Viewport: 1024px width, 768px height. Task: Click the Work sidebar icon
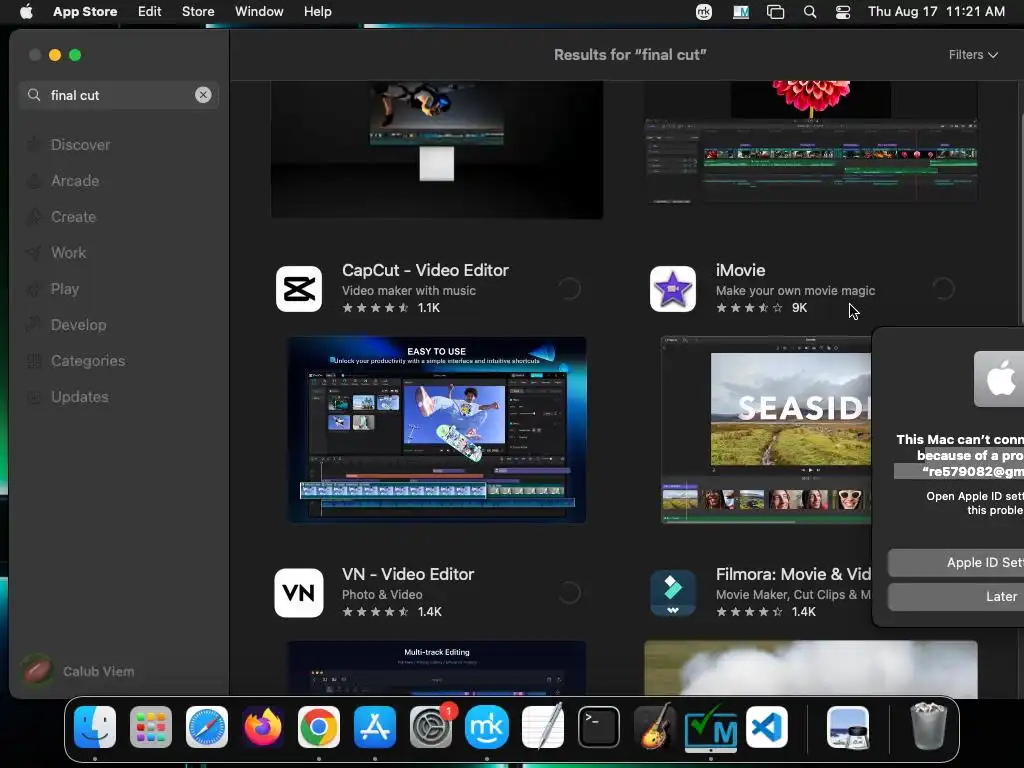[x=34, y=253]
